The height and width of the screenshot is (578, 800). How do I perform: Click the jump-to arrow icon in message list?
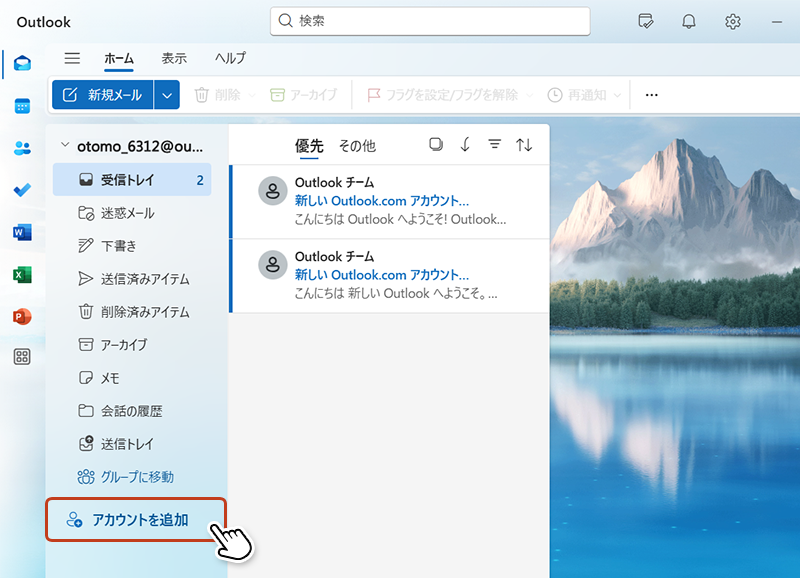pos(465,144)
